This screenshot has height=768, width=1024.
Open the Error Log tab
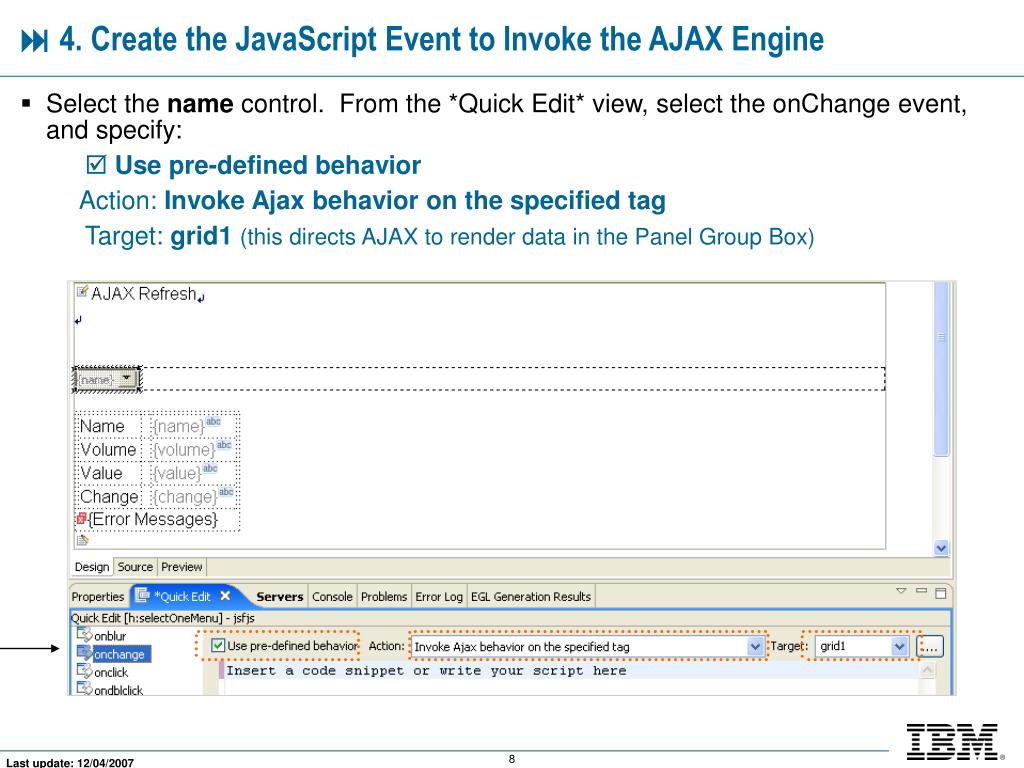(439, 596)
